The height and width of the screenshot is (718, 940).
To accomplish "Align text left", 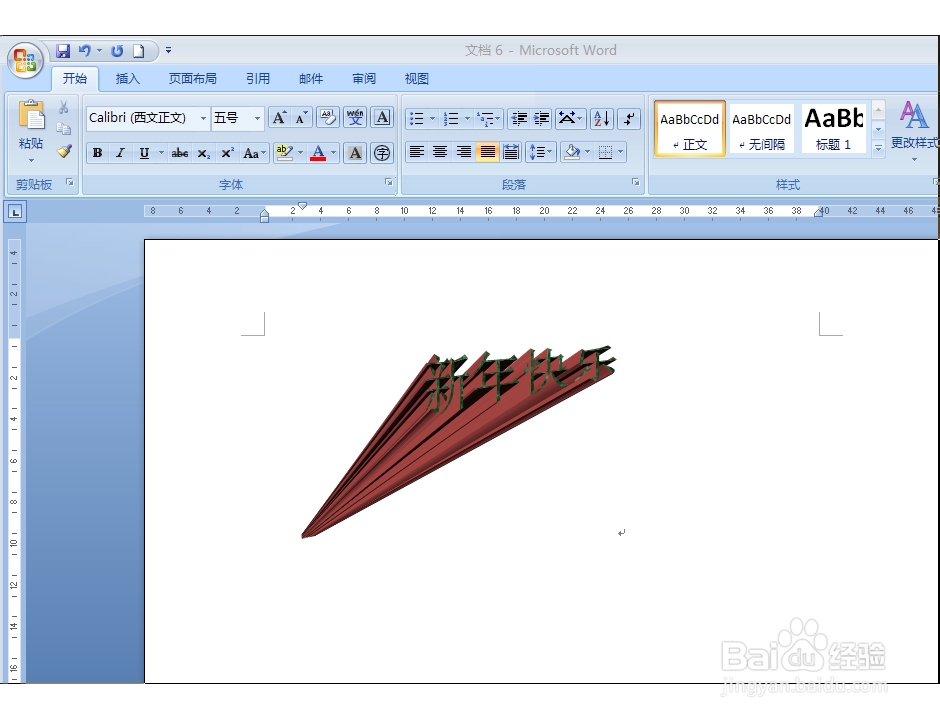I will (x=417, y=152).
